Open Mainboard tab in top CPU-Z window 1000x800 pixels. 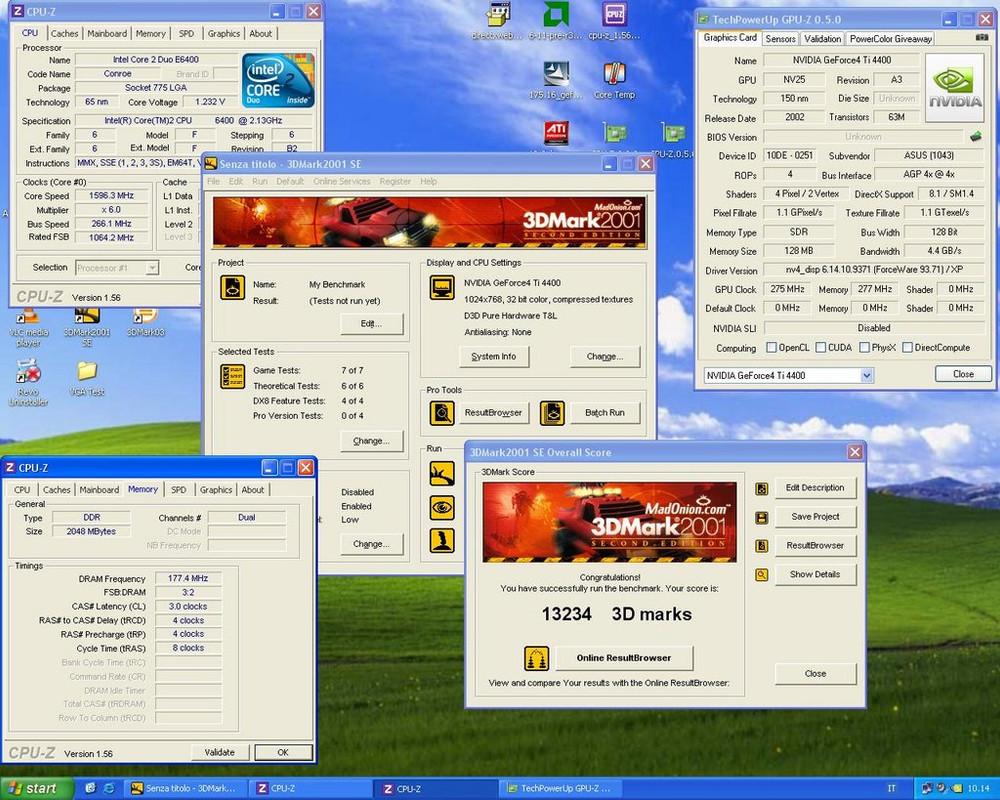[107, 34]
